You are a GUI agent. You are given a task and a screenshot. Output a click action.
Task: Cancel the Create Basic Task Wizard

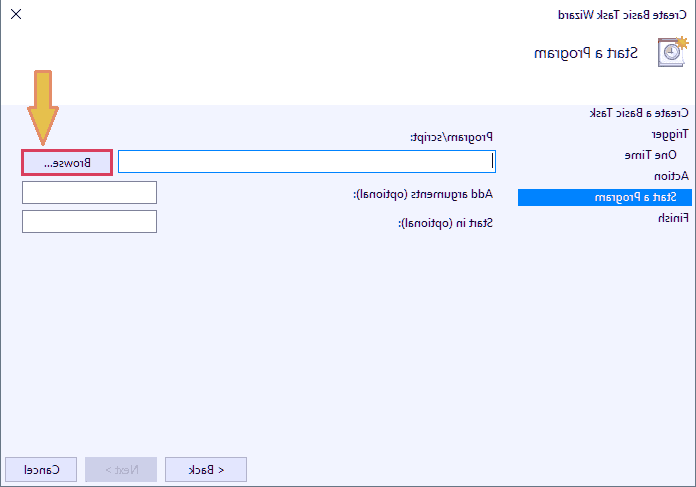click(x=41, y=469)
